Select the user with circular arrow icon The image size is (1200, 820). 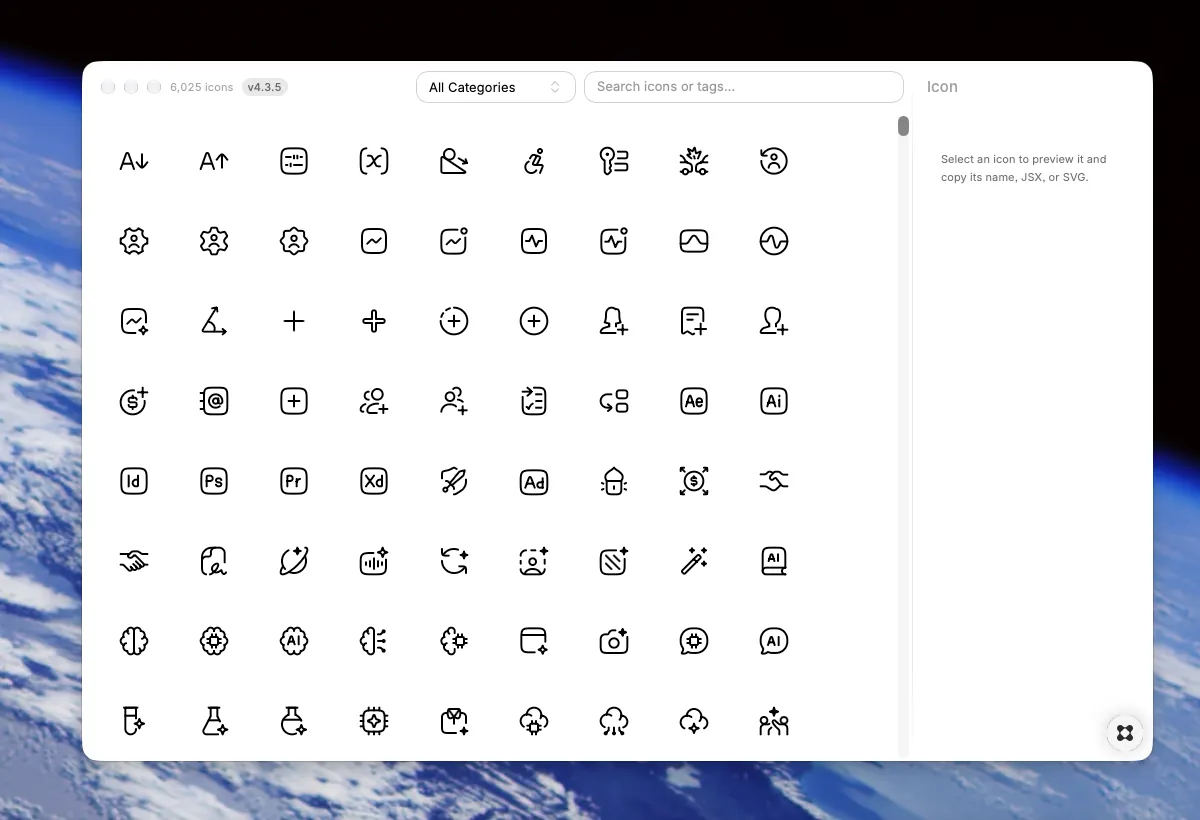point(774,161)
